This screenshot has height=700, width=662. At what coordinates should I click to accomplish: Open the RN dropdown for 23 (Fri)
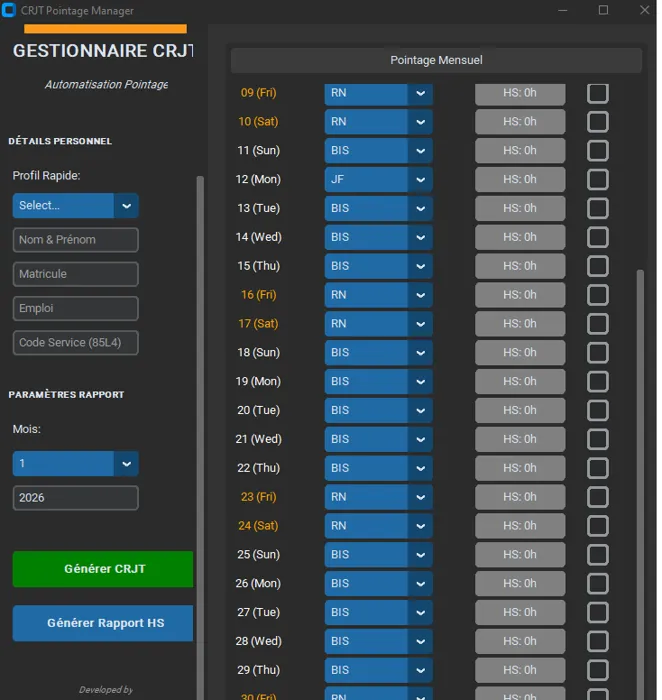(x=378, y=497)
